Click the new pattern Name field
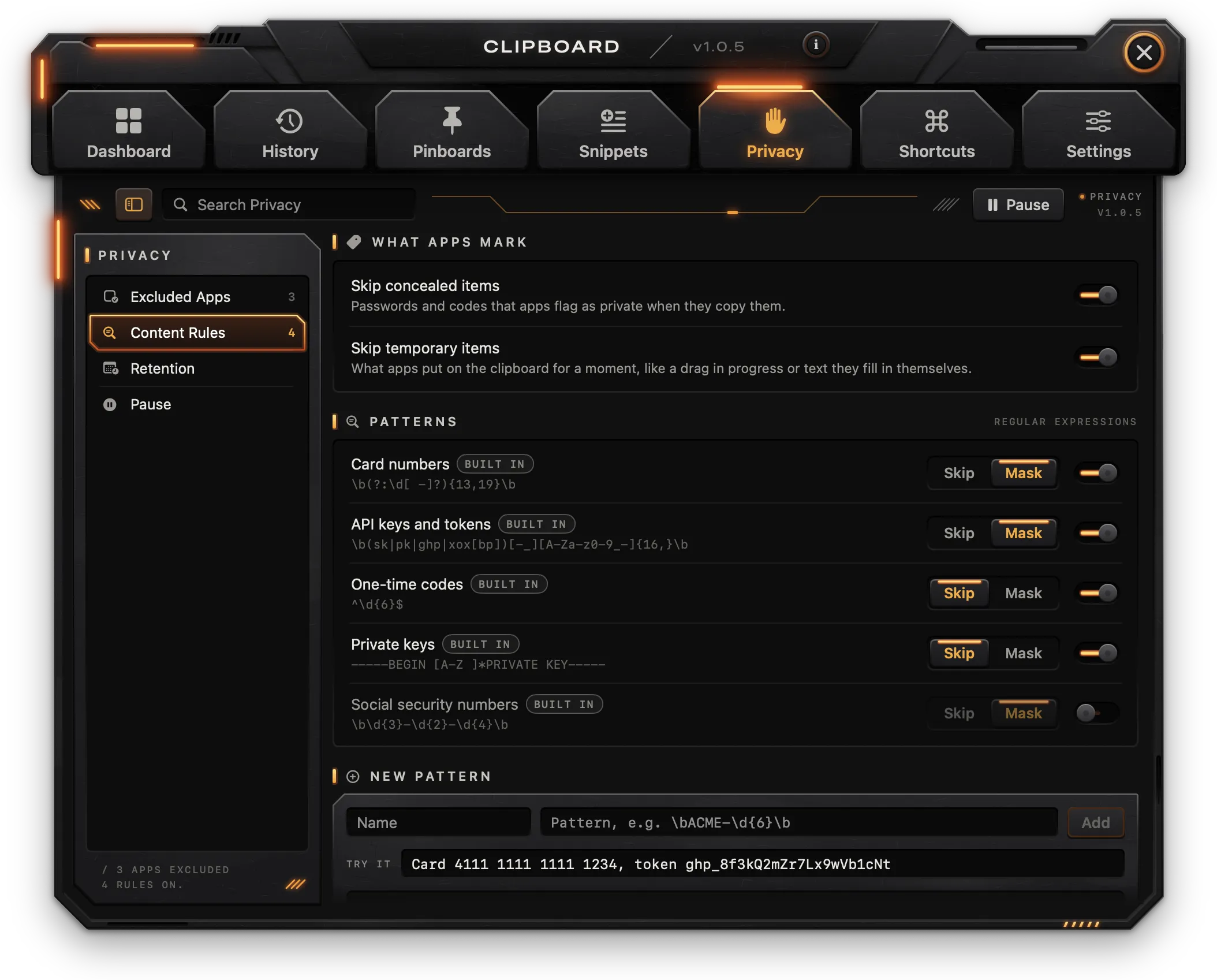 (438, 822)
